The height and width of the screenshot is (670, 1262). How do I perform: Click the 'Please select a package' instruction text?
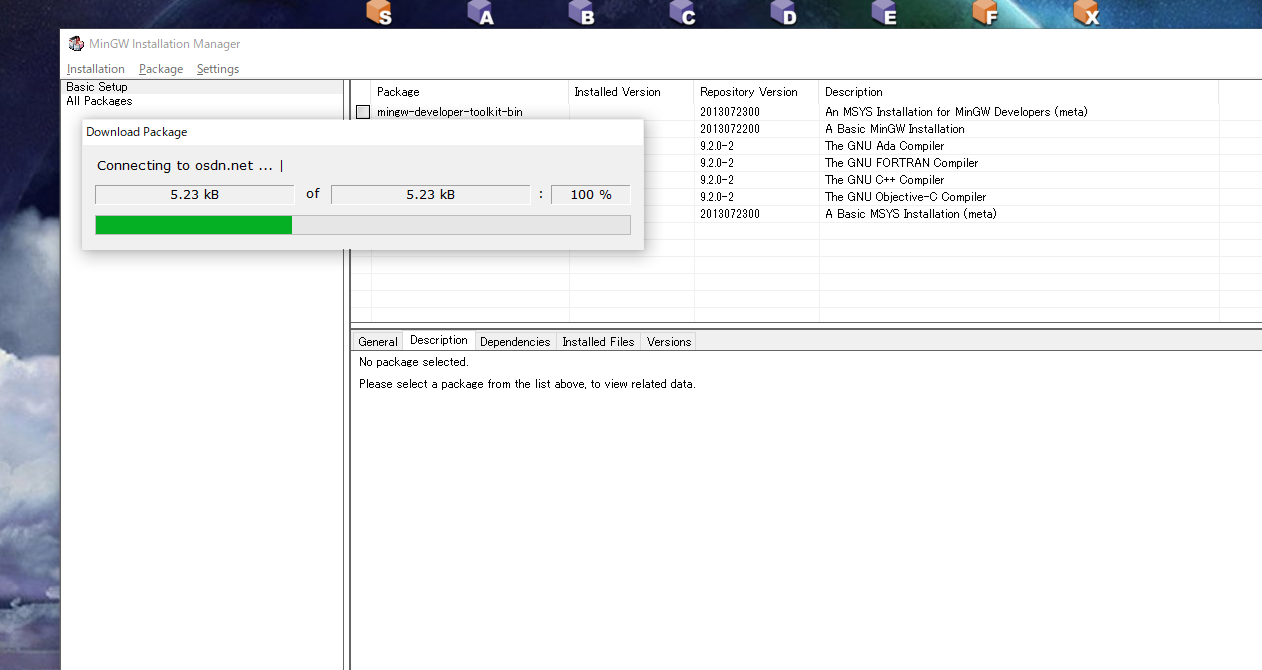pyautogui.click(x=527, y=384)
